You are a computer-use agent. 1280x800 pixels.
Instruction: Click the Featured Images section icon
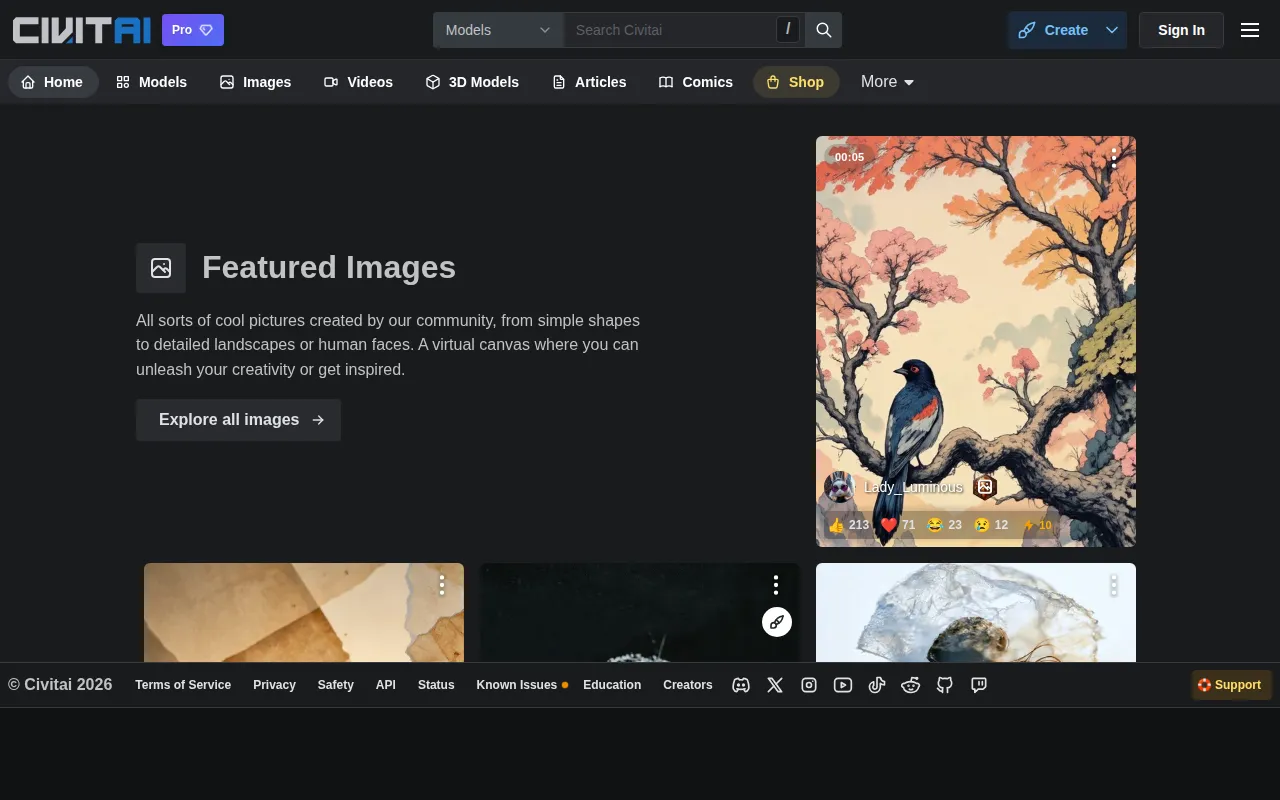click(x=161, y=268)
